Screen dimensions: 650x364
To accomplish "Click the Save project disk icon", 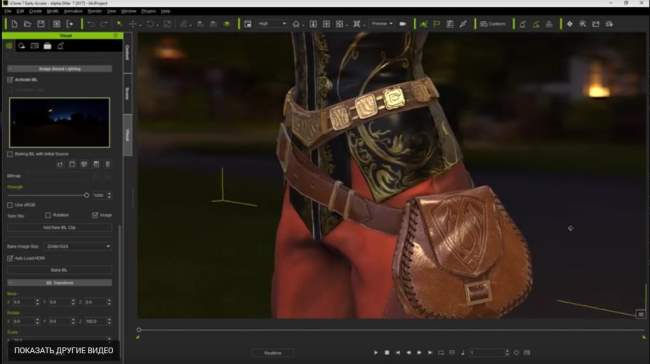I will click(x=41, y=24).
